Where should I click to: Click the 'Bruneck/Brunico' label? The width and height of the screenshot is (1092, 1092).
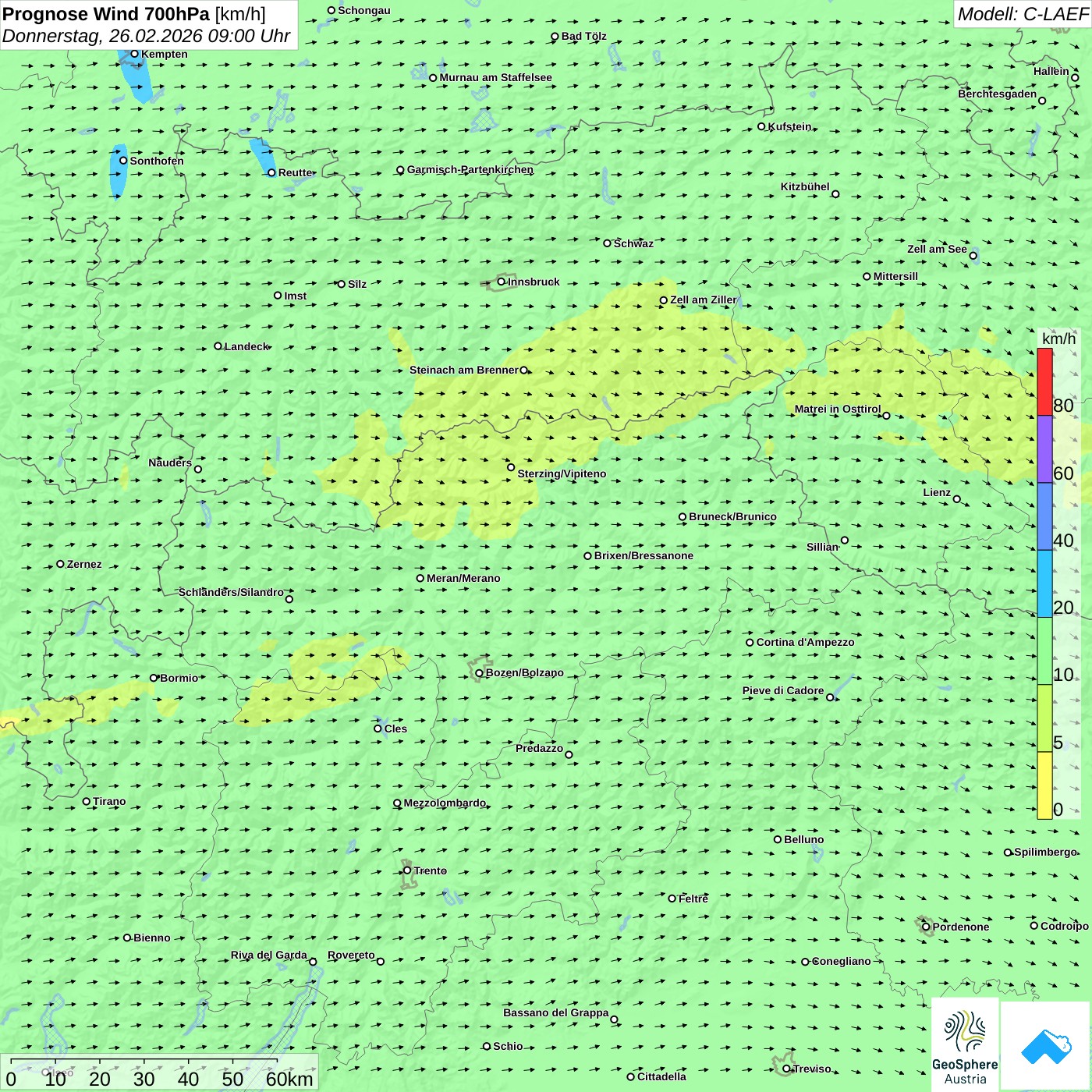click(732, 516)
